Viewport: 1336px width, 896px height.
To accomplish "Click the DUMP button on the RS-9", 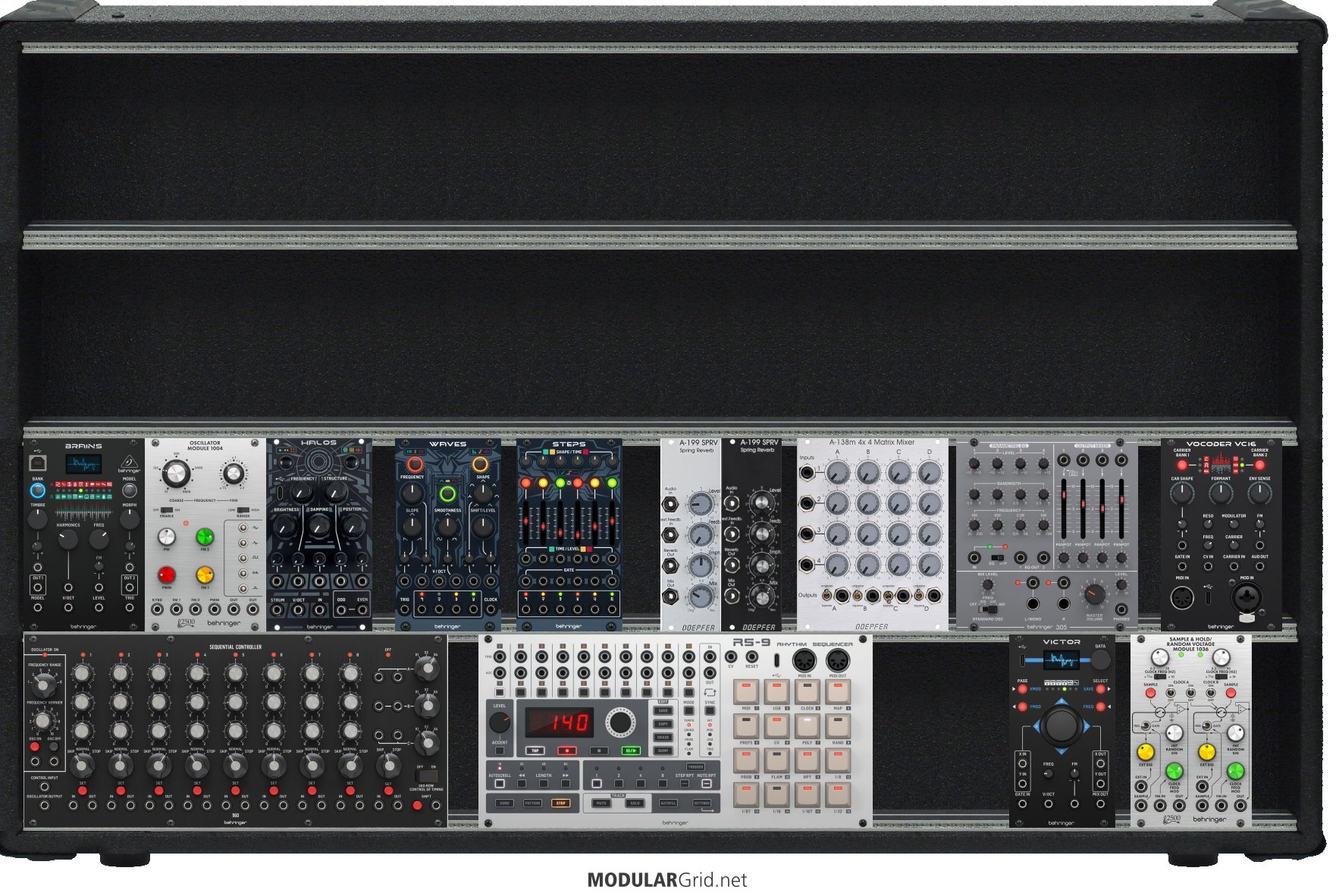I will 663,750.
